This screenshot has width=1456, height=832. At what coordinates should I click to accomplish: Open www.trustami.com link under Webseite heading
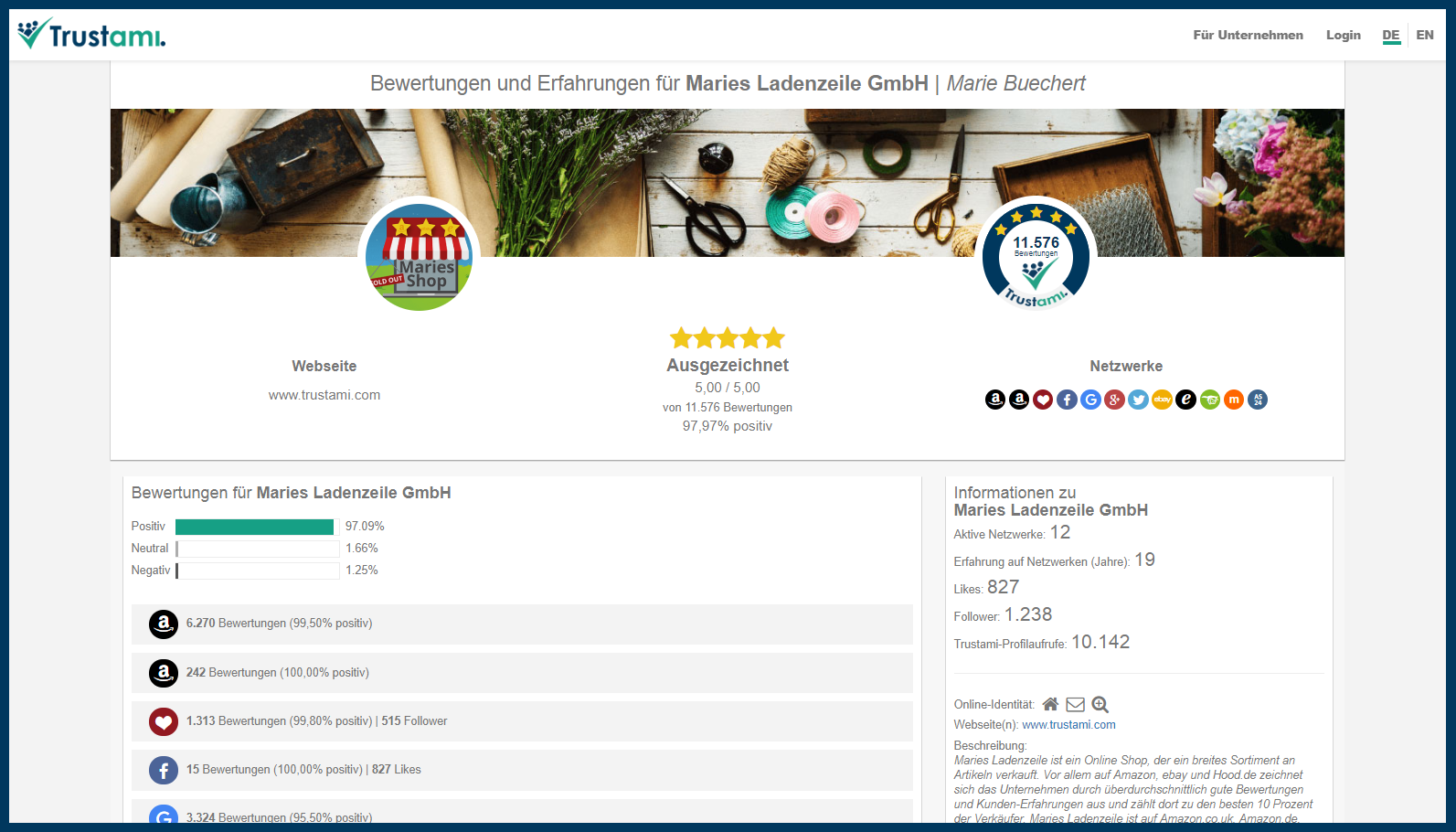click(324, 395)
